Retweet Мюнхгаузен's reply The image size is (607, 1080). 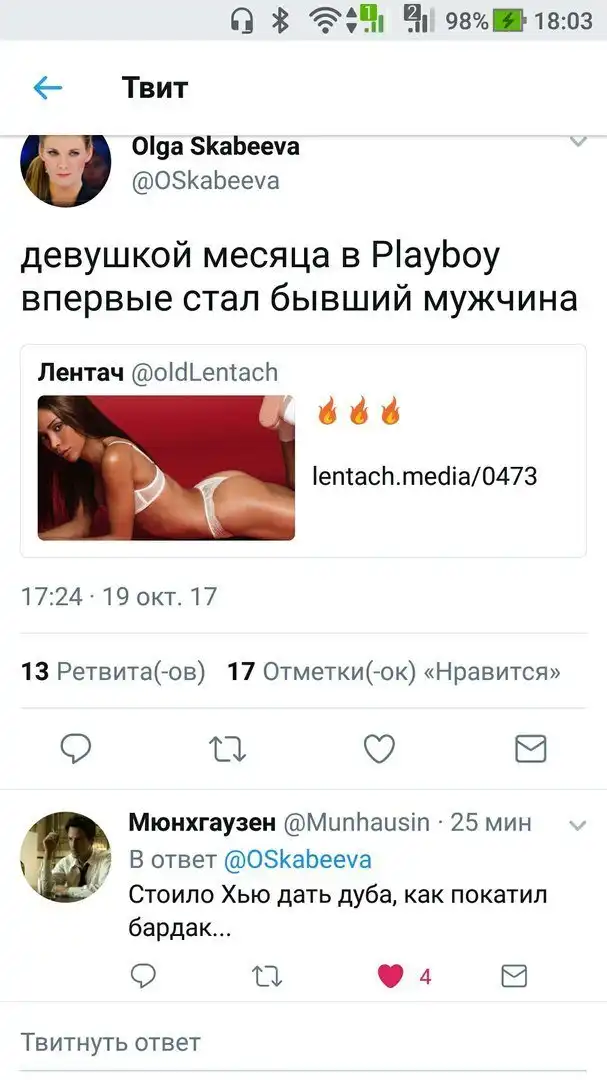point(267,976)
